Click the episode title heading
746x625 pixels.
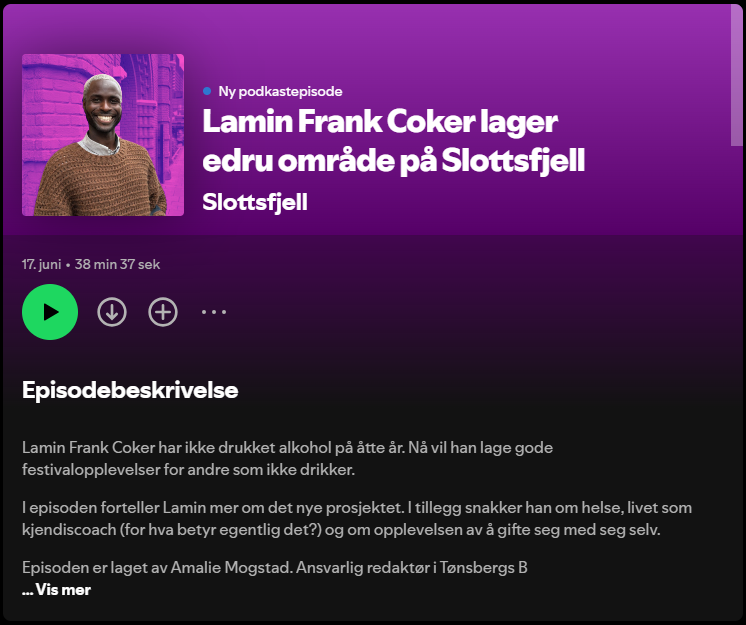[393, 141]
